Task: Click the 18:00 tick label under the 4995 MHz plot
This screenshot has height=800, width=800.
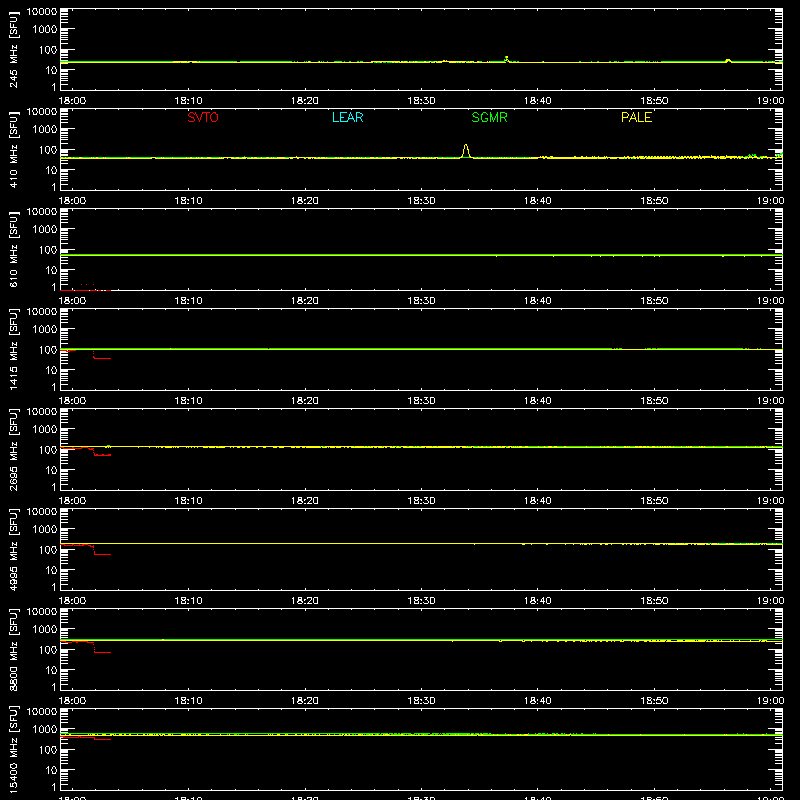Action: pyautogui.click(x=72, y=601)
